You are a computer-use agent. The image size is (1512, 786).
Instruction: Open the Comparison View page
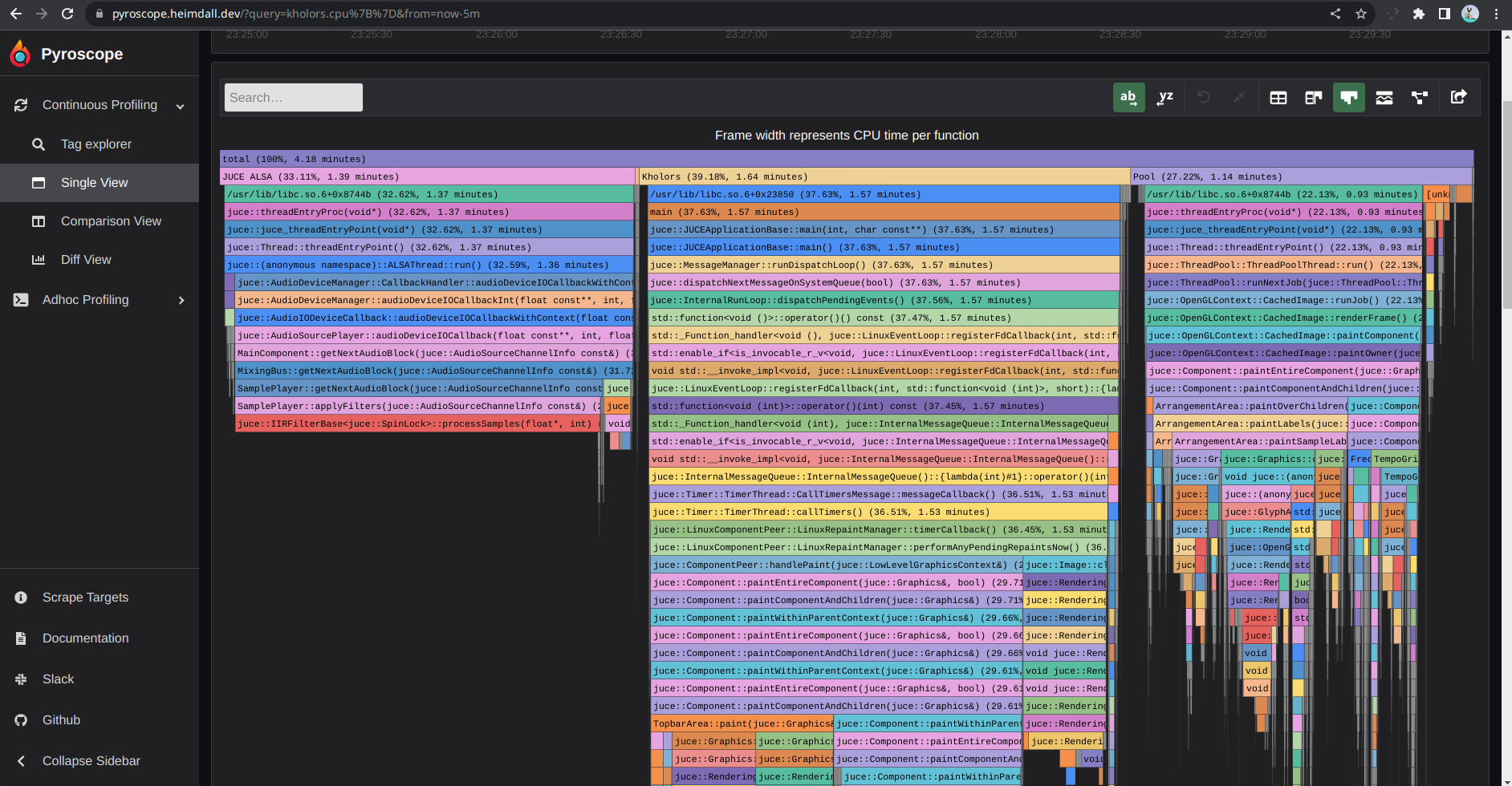point(111,221)
